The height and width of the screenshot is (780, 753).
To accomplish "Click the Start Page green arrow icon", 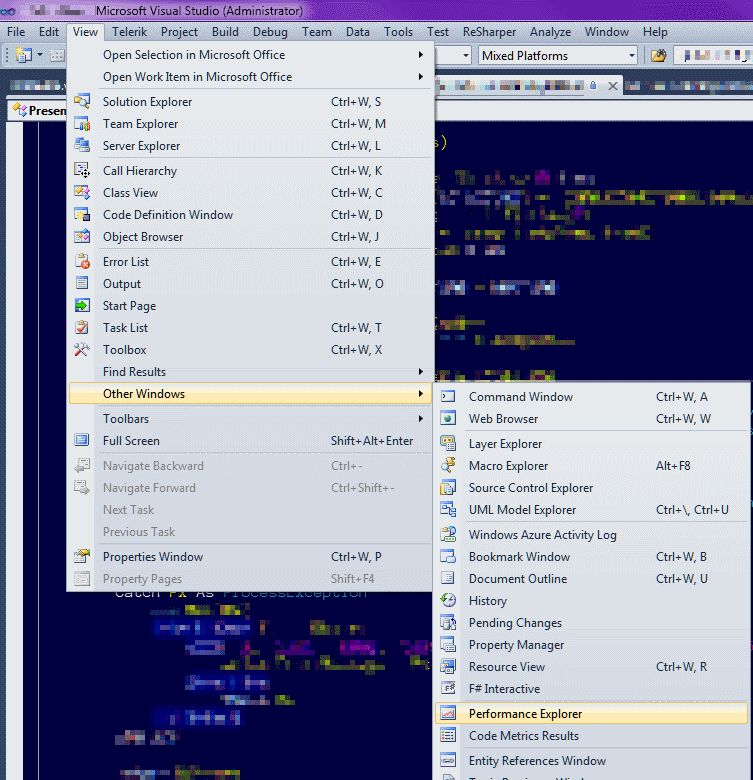I will click(x=82, y=305).
